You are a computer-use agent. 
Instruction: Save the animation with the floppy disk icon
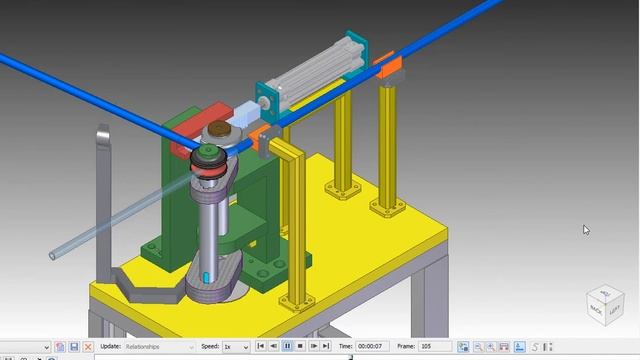tap(74, 347)
